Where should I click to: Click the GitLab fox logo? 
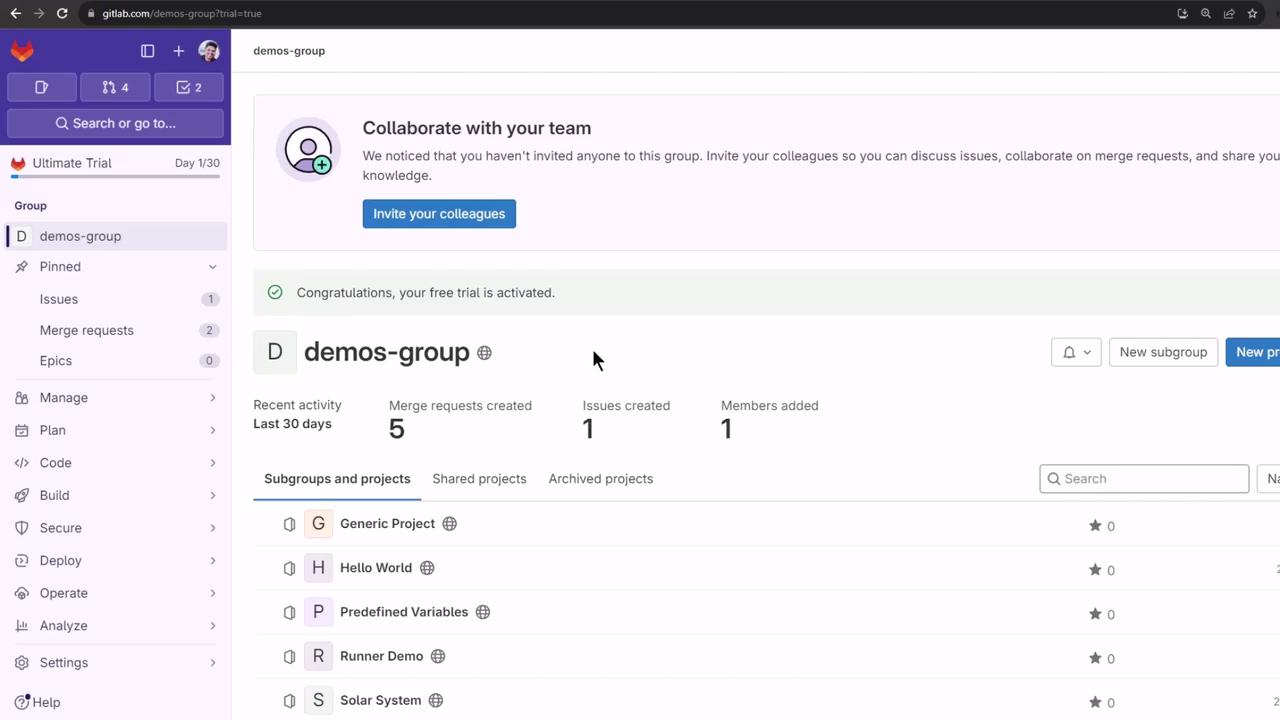[x=22, y=51]
